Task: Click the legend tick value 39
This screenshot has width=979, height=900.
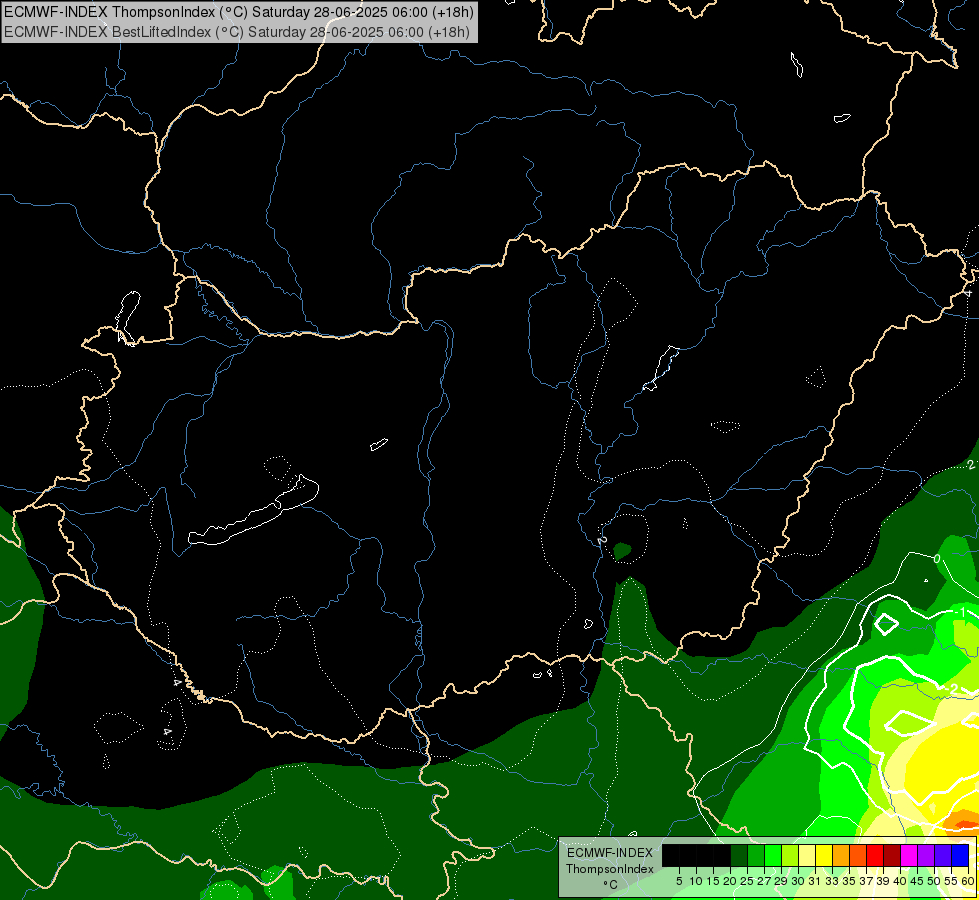Action: [883, 881]
